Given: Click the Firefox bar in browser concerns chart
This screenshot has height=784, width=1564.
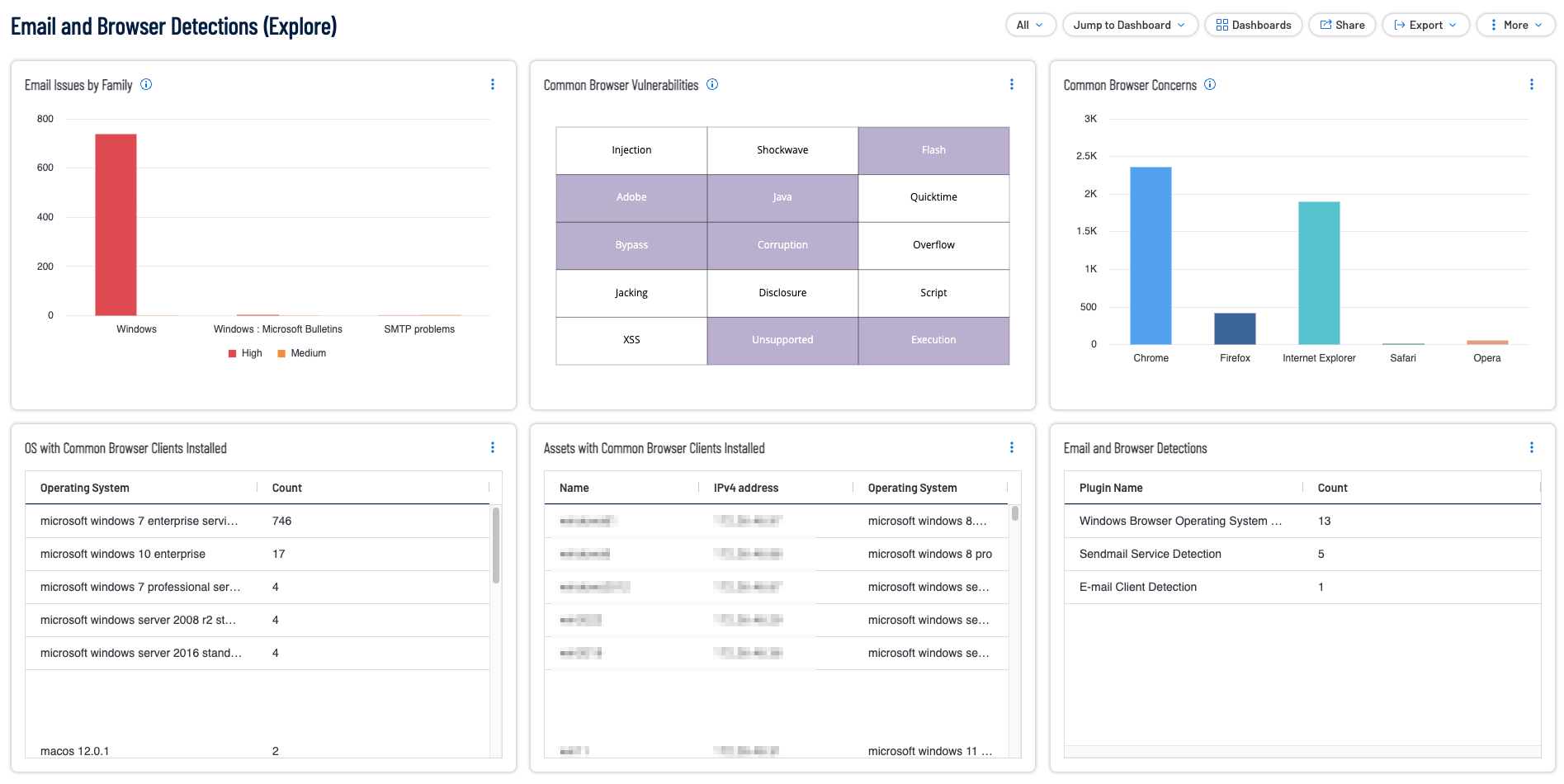Looking at the screenshot, I should pos(1235,328).
